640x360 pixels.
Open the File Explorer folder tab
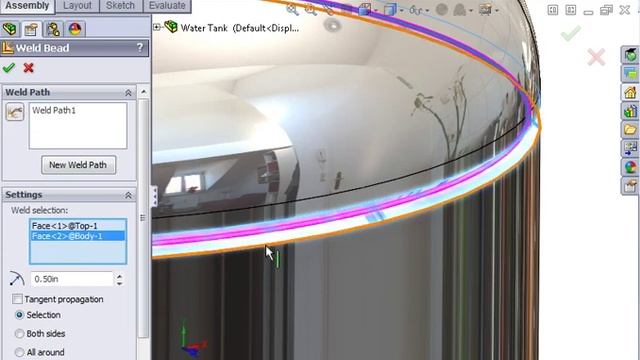[x=630, y=130]
